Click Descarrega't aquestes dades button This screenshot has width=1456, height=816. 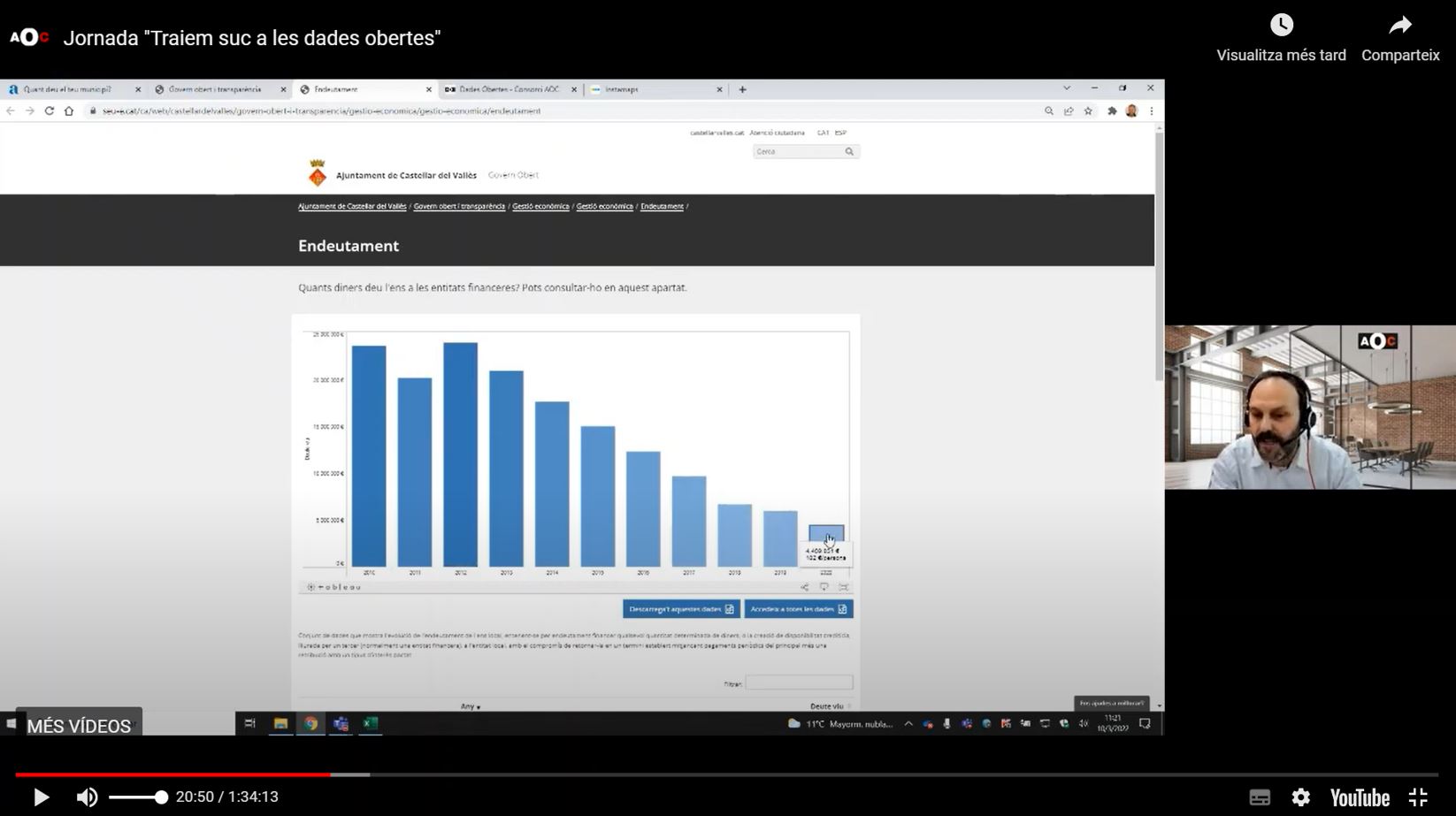click(x=680, y=609)
